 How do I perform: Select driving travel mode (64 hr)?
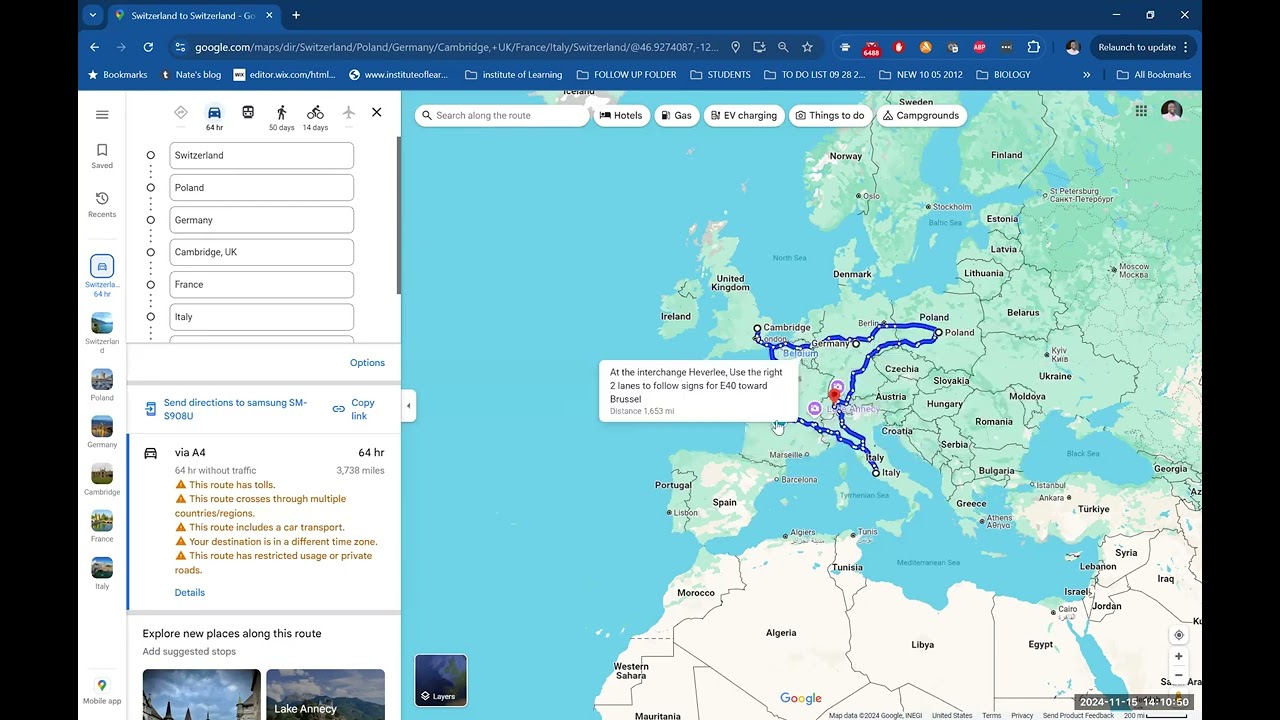point(214,117)
